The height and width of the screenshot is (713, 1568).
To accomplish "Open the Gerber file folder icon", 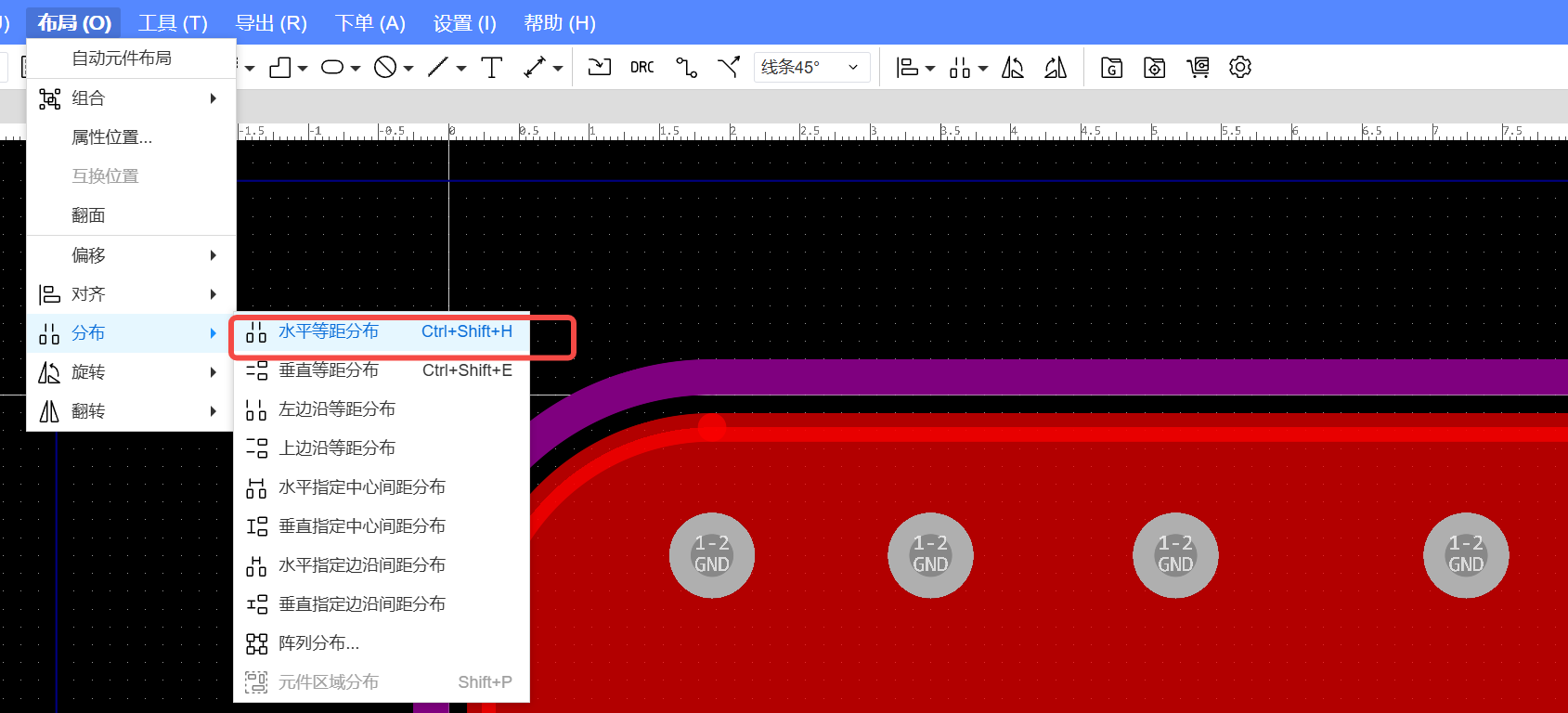I will pyautogui.click(x=1111, y=67).
